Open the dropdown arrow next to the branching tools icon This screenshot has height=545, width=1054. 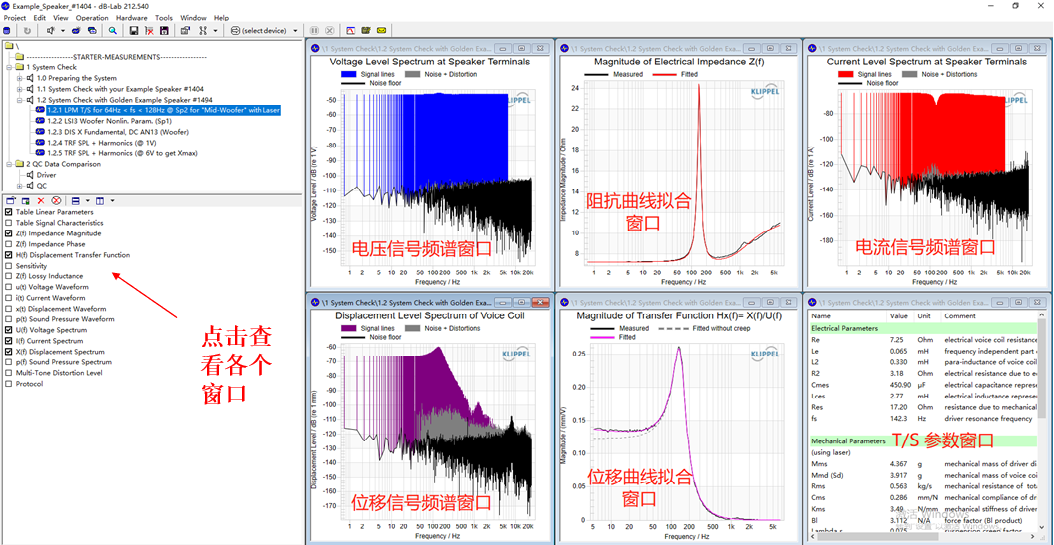tap(215, 31)
